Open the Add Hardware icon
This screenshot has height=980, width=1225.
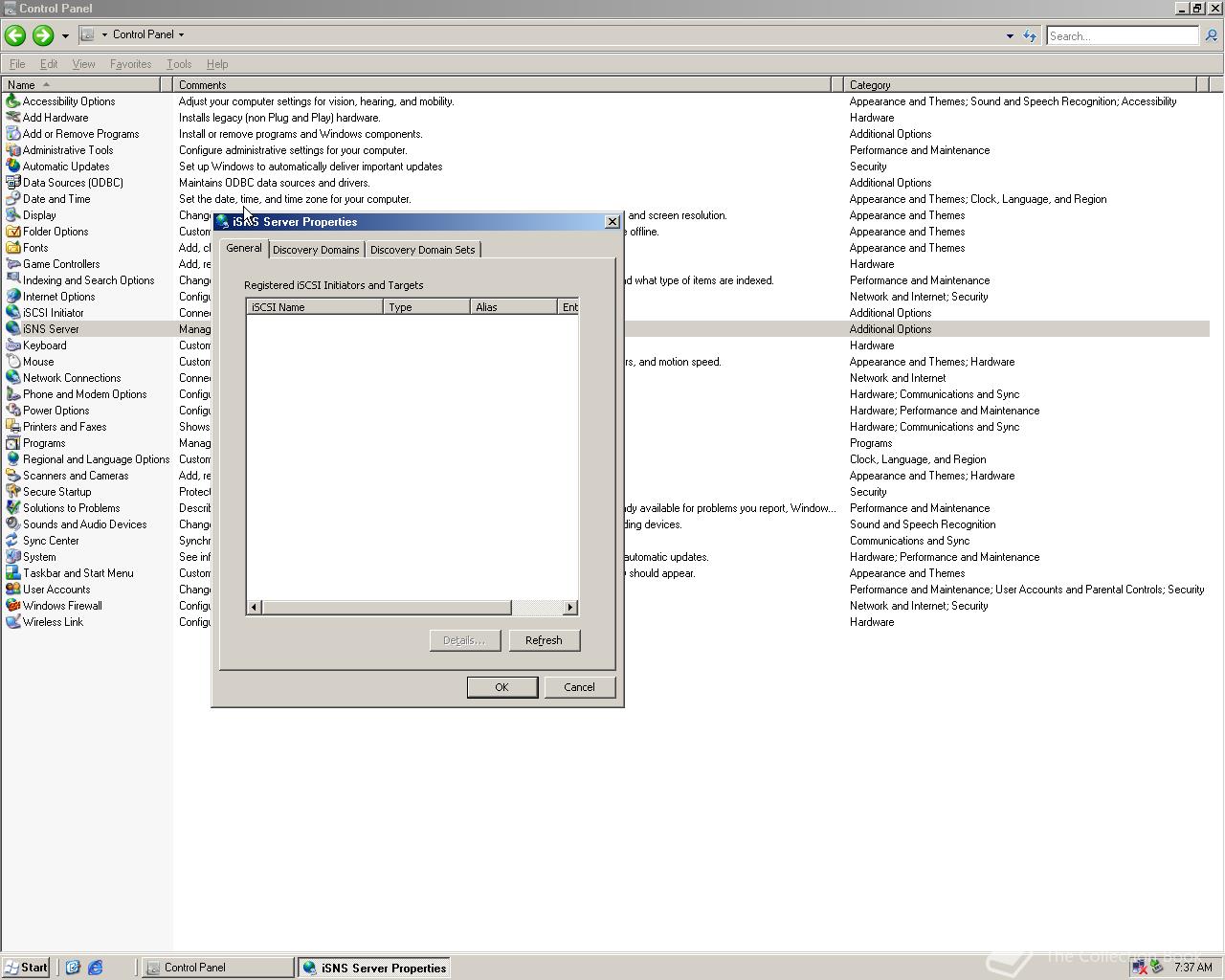[13, 118]
